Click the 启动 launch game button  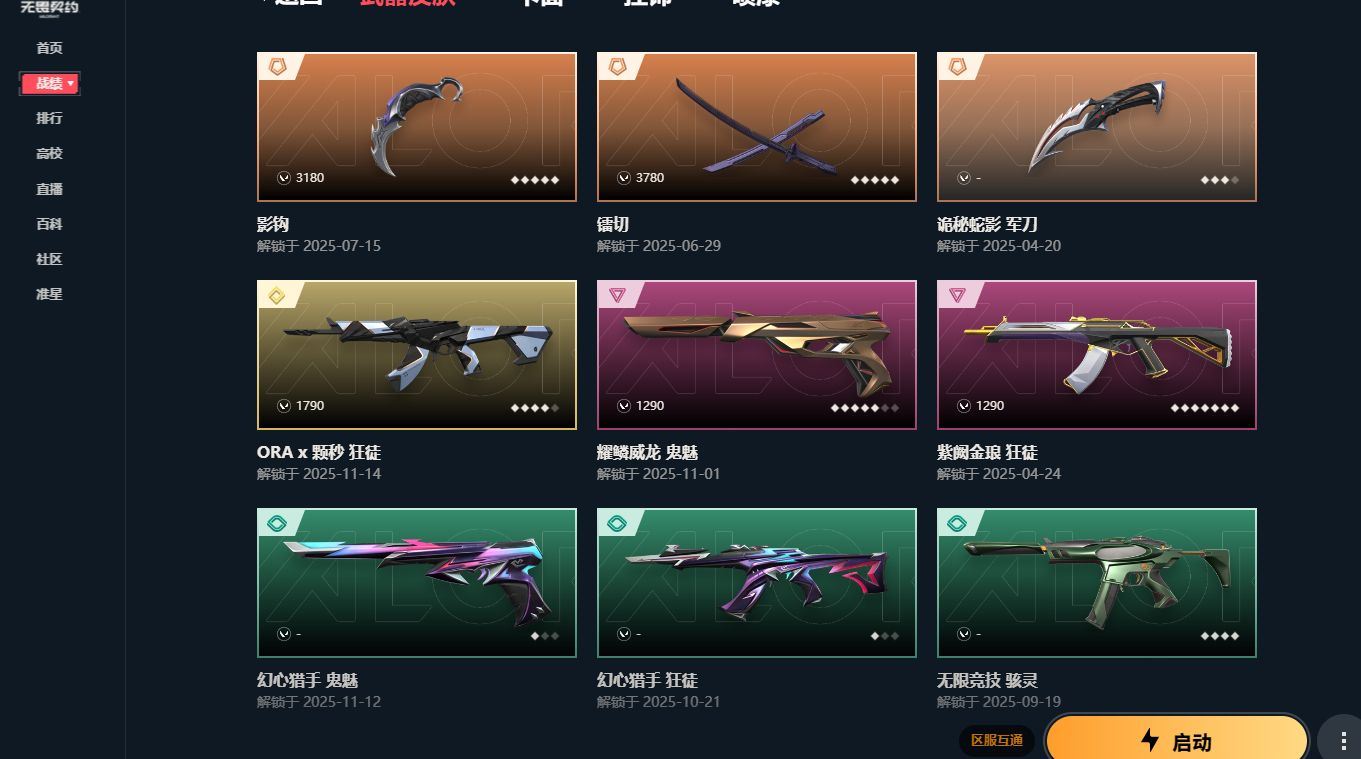pyautogui.click(x=1177, y=741)
